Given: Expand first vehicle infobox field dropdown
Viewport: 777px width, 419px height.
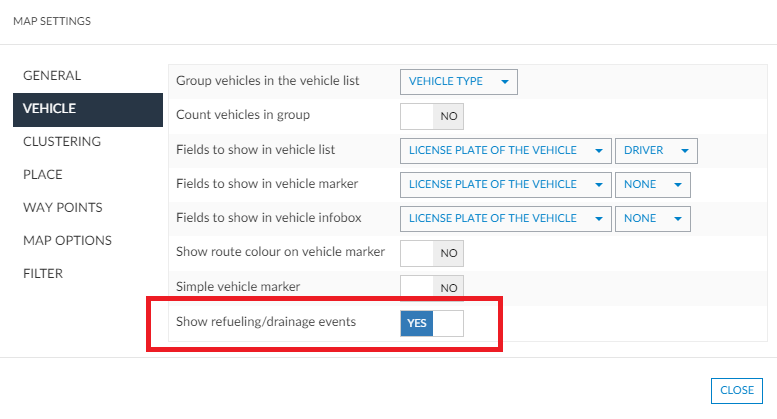Looking at the screenshot, I should [x=505, y=219].
